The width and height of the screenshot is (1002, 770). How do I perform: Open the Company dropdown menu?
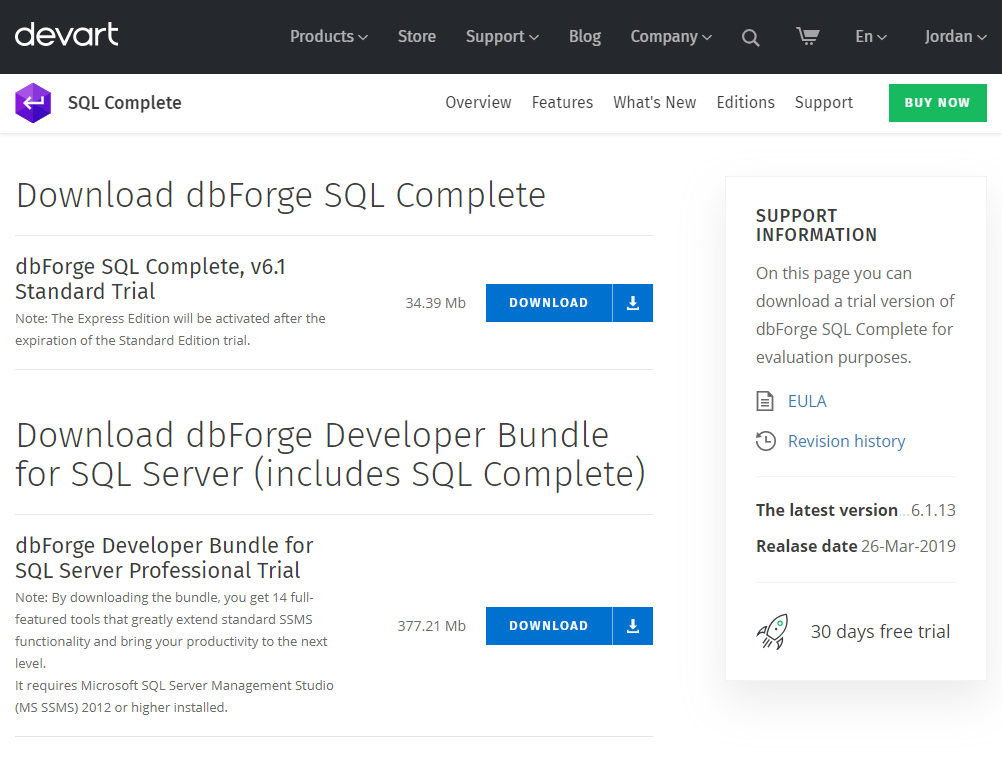click(x=671, y=36)
